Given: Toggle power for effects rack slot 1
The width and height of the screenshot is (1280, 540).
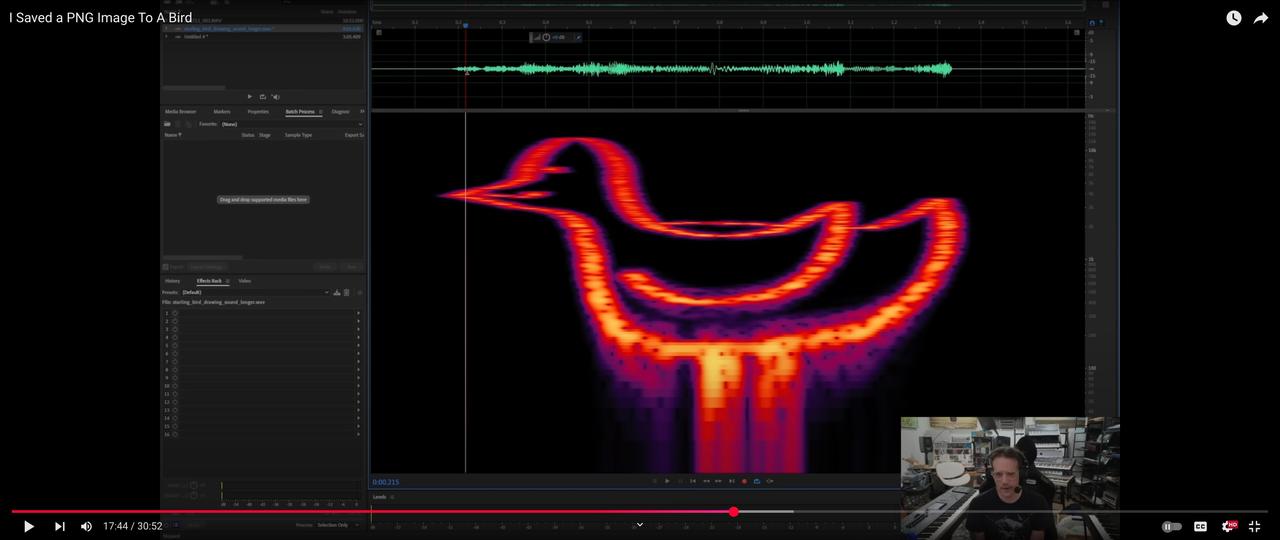Looking at the screenshot, I should tap(175, 313).
